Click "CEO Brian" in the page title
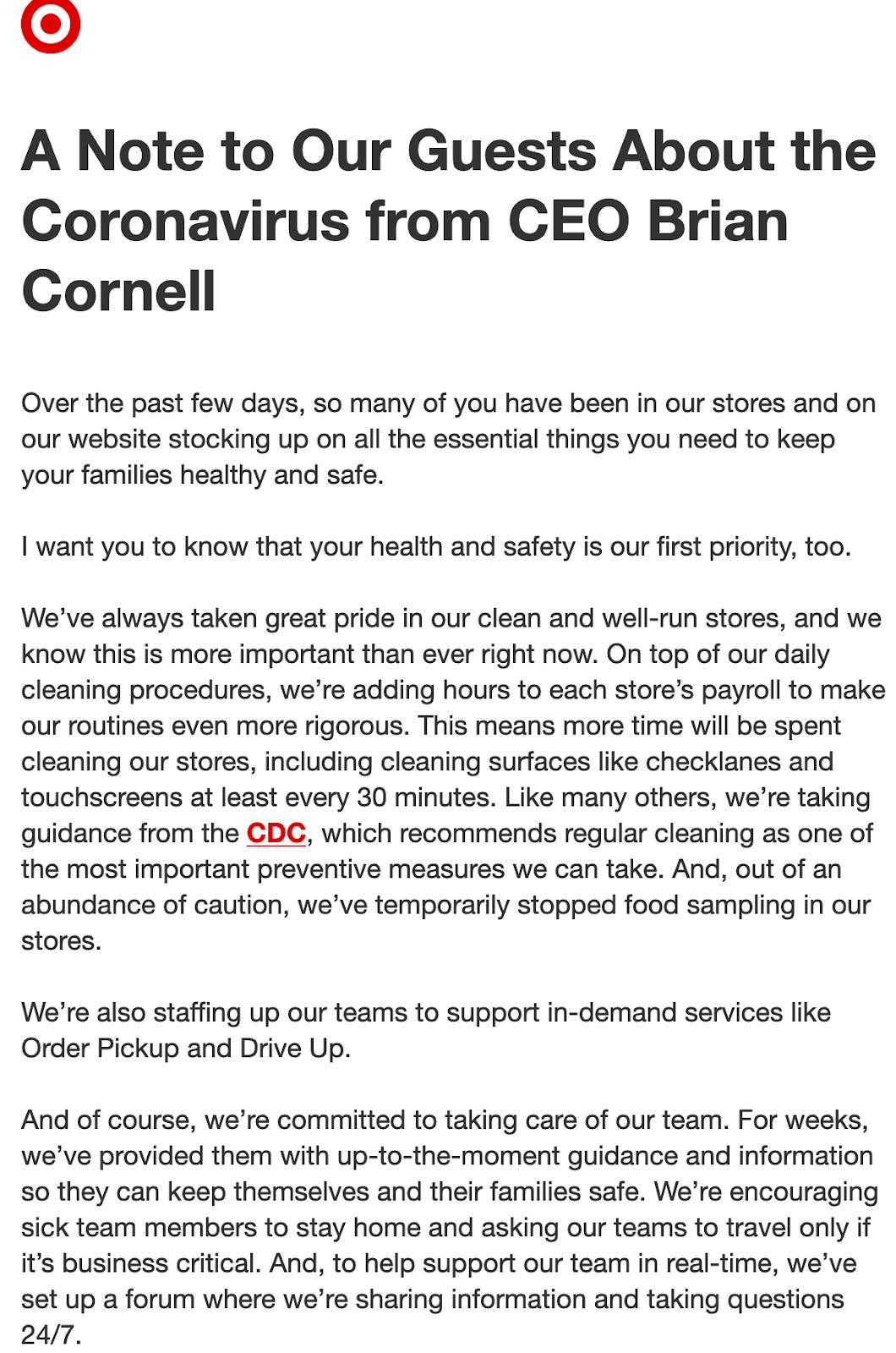The height and width of the screenshot is (1353, 896). click(x=647, y=222)
